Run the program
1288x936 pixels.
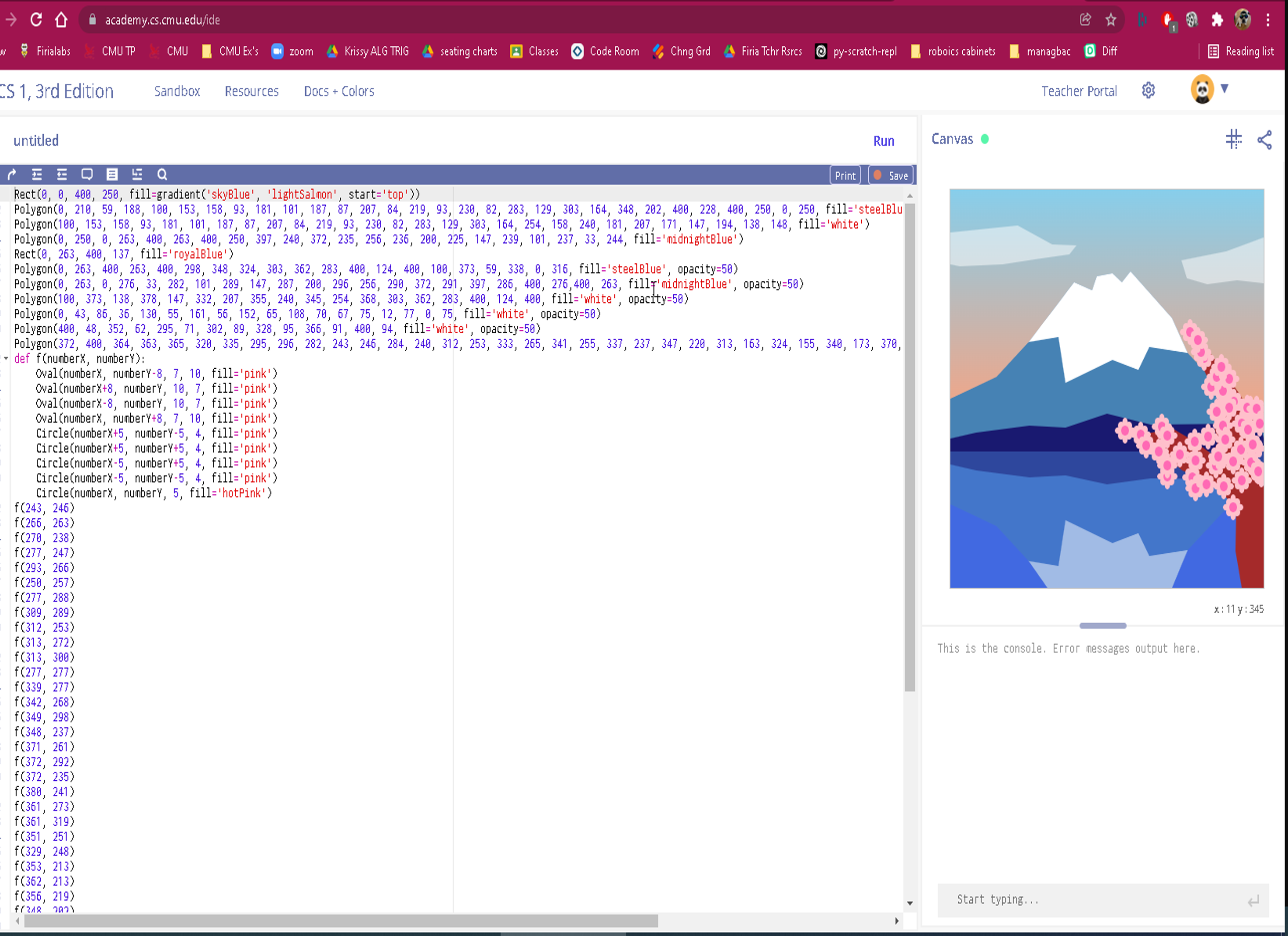coord(884,141)
